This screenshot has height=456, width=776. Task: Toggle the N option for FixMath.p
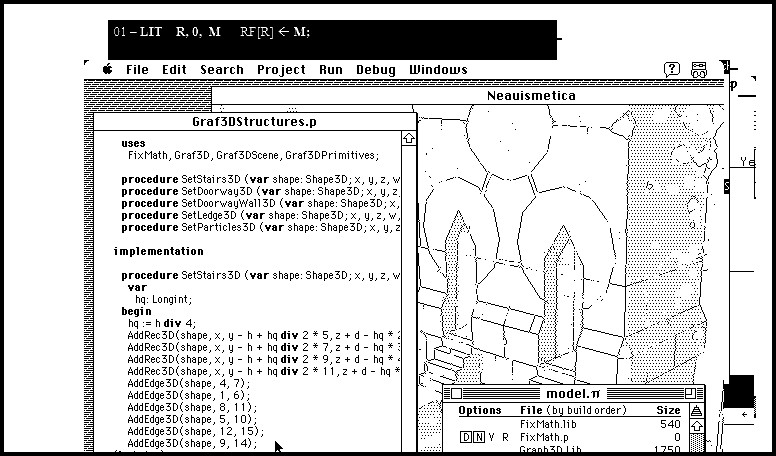coord(478,438)
